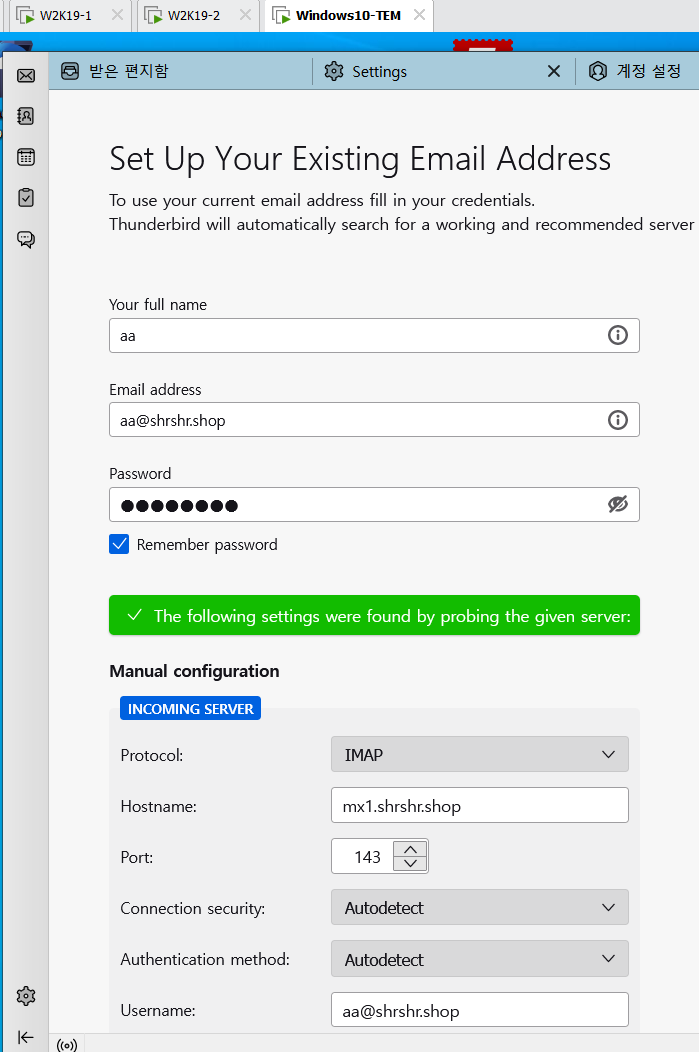The width and height of the screenshot is (699, 1052).
Task: Click the Your full name input field
Action: 374,335
